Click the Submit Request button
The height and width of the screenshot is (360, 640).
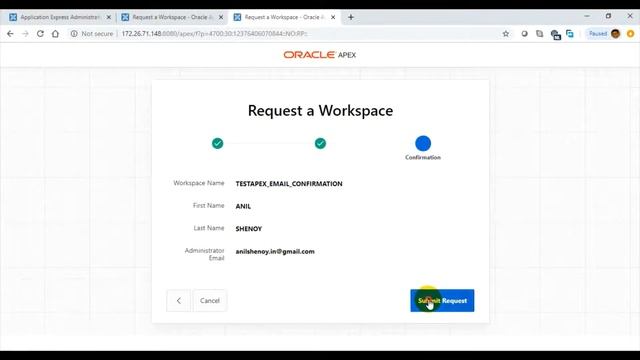442,300
